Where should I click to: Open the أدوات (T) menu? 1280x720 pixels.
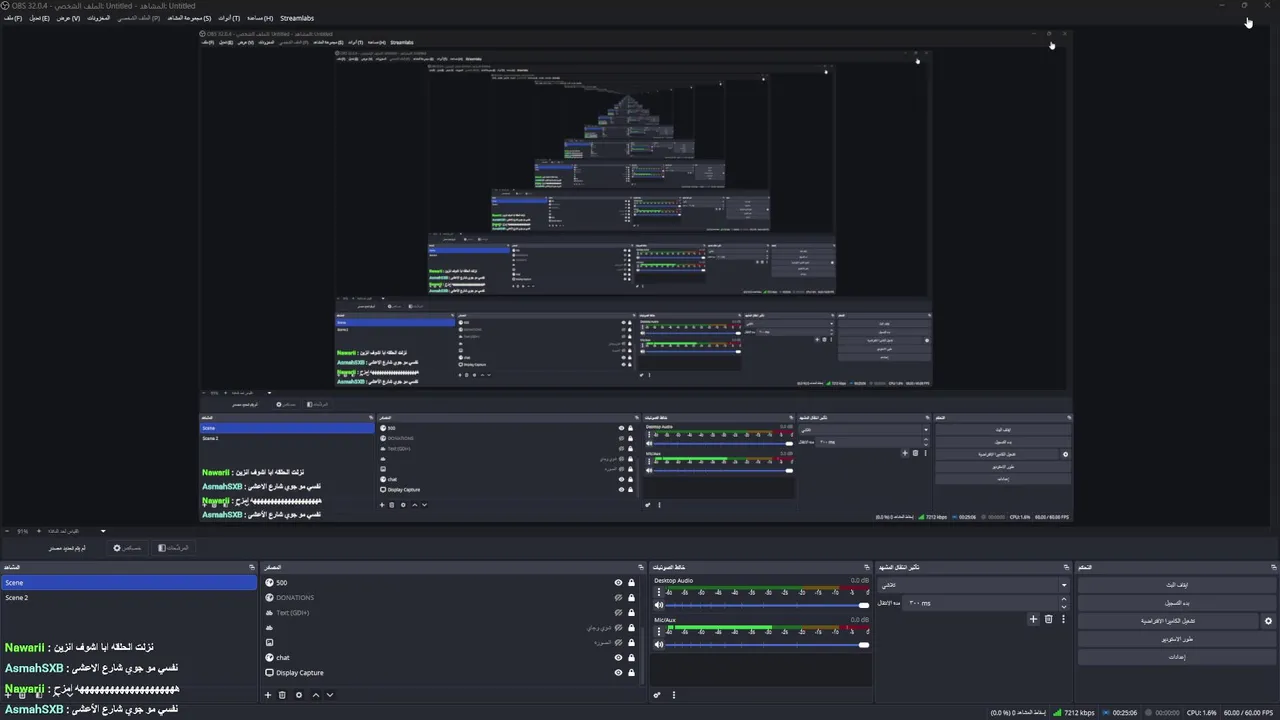pyautogui.click(x=229, y=18)
